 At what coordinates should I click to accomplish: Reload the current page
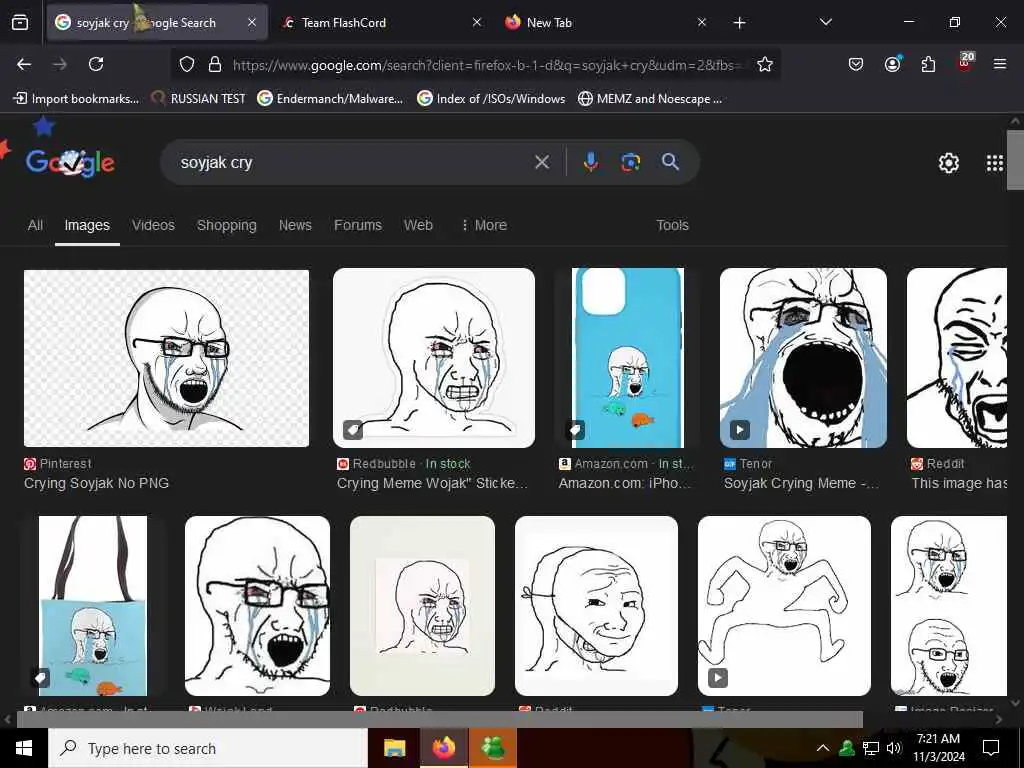[x=96, y=64]
